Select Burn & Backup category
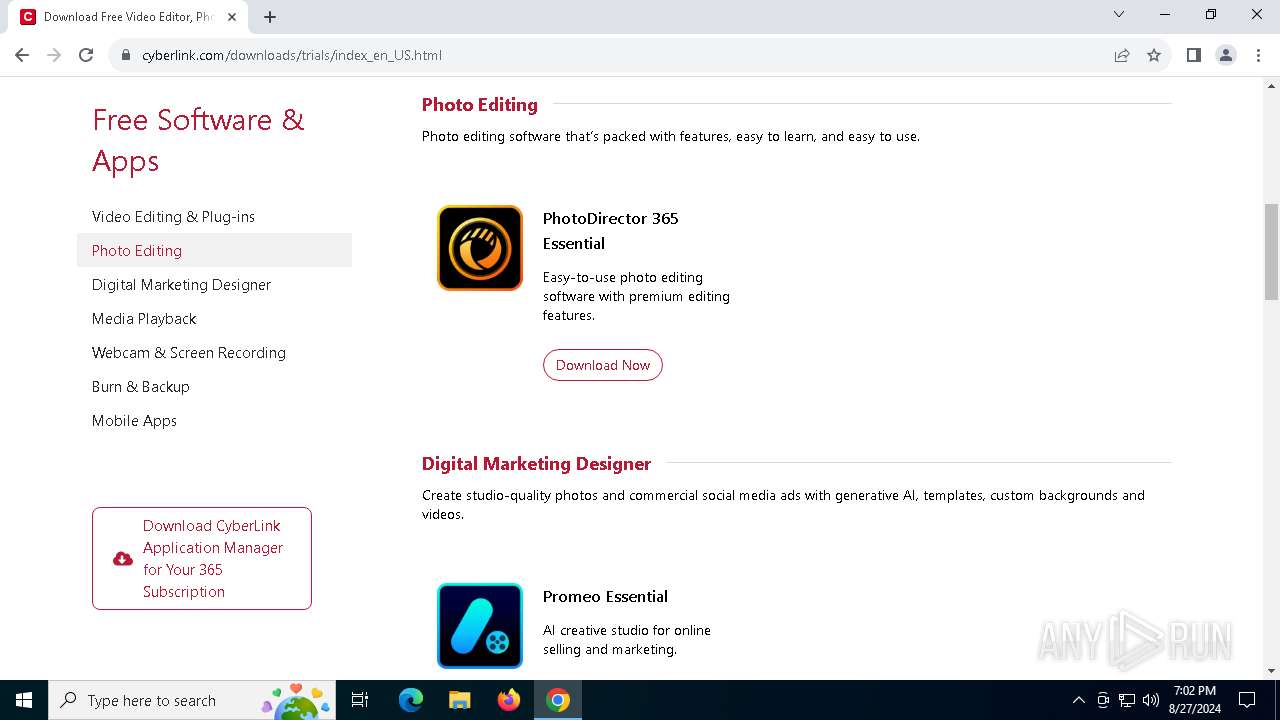Screen dimensions: 1280x720 pos(140,387)
